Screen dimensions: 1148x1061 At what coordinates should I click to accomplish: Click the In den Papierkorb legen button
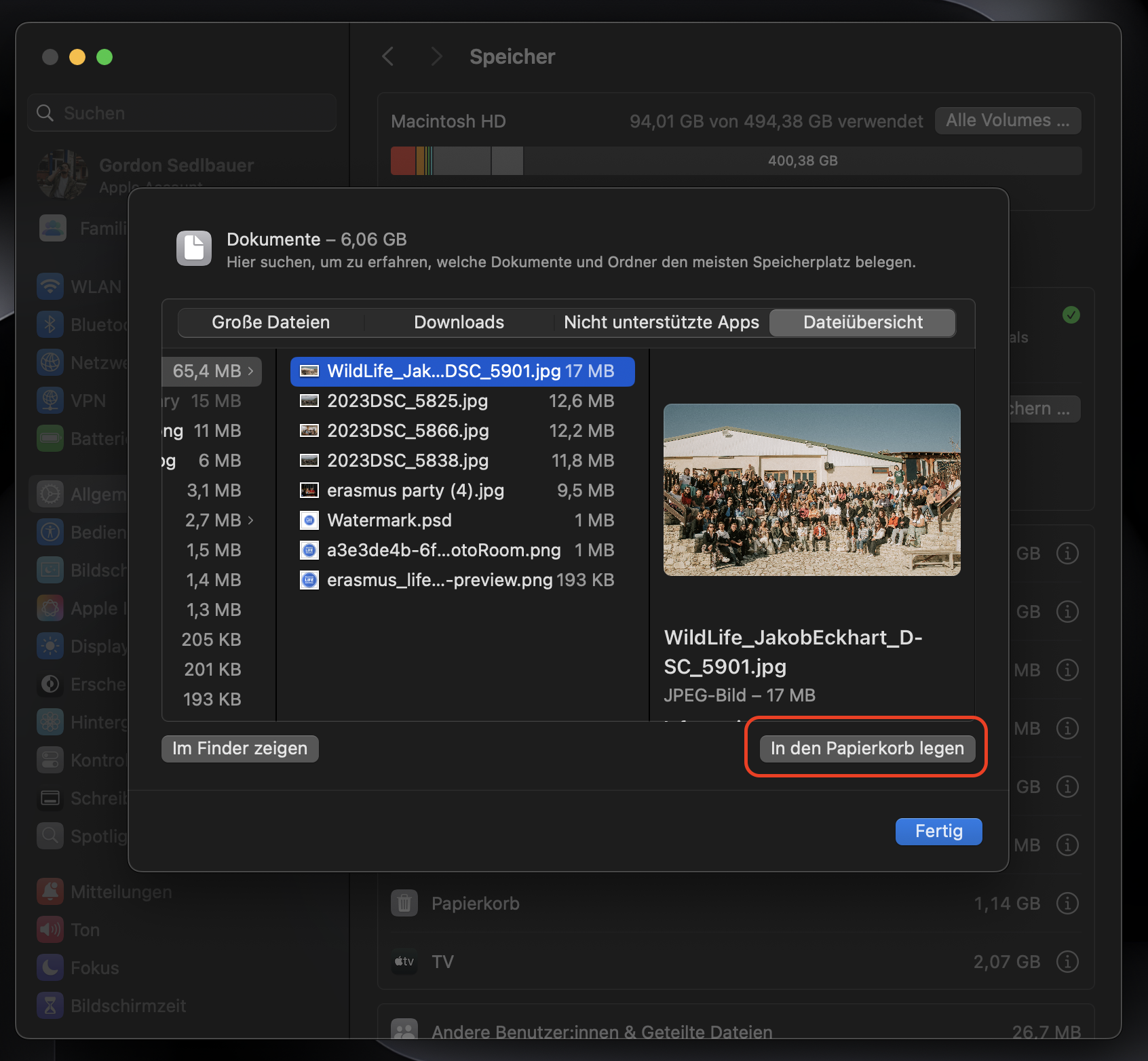[x=866, y=748]
